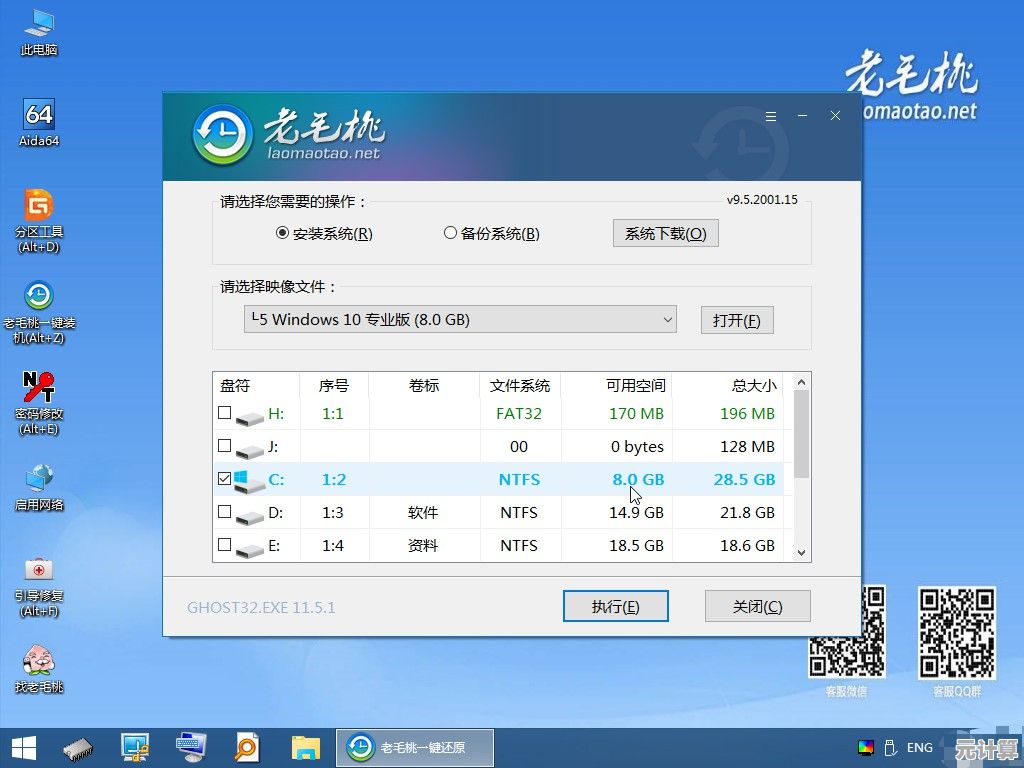Click the 执行 execute button
Image resolution: width=1024 pixels, height=768 pixels.
click(x=615, y=606)
